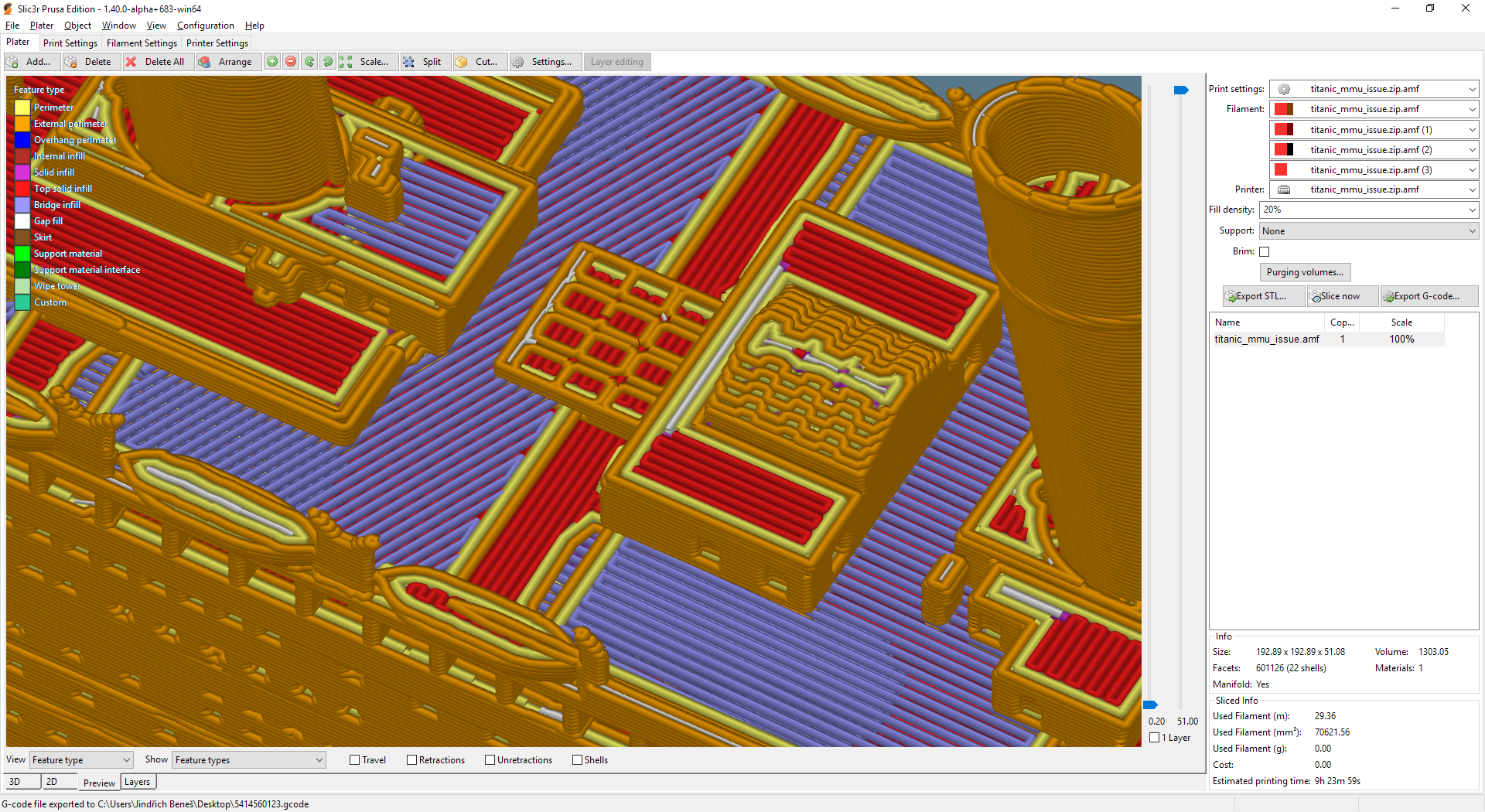Add a copy with the green plus icon
Image resolution: width=1485 pixels, height=812 pixels.
(x=272, y=62)
